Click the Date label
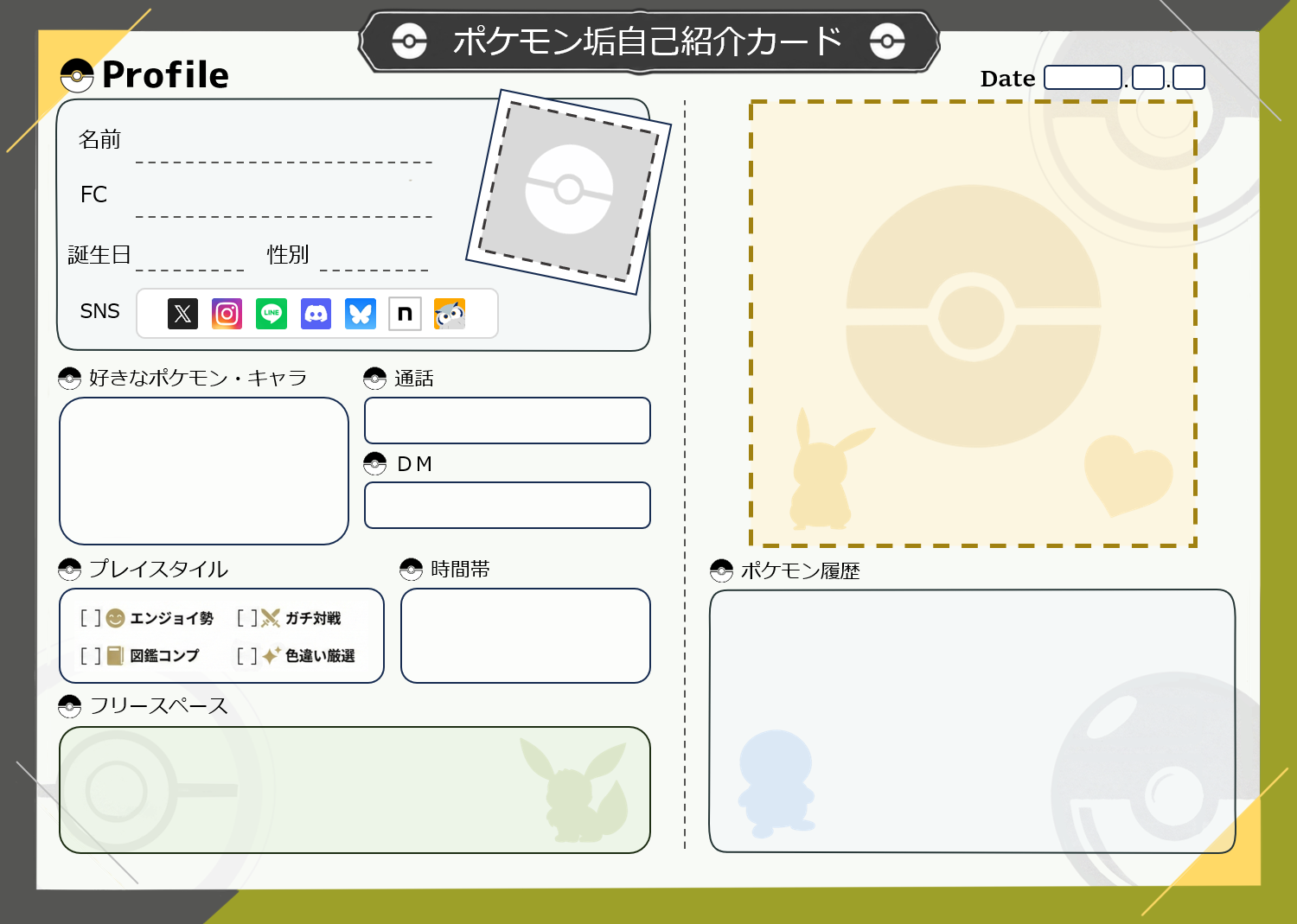This screenshot has width=1297, height=924. pyautogui.click(x=1007, y=79)
